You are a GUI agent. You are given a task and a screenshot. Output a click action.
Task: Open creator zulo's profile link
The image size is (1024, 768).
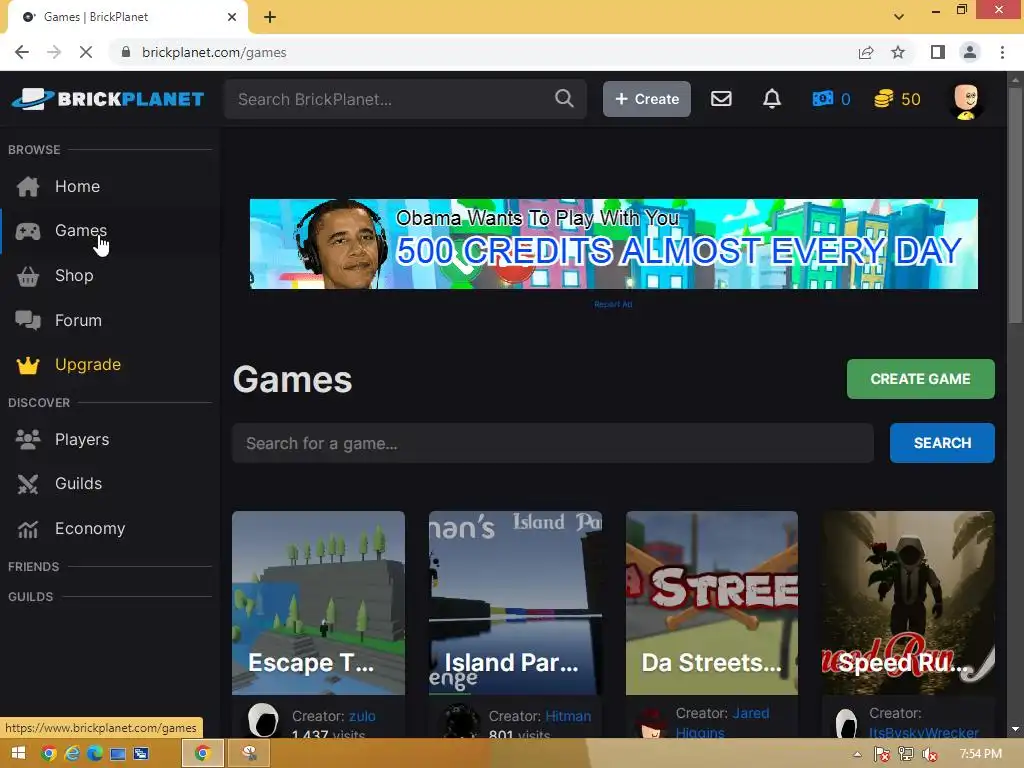pyautogui.click(x=362, y=716)
